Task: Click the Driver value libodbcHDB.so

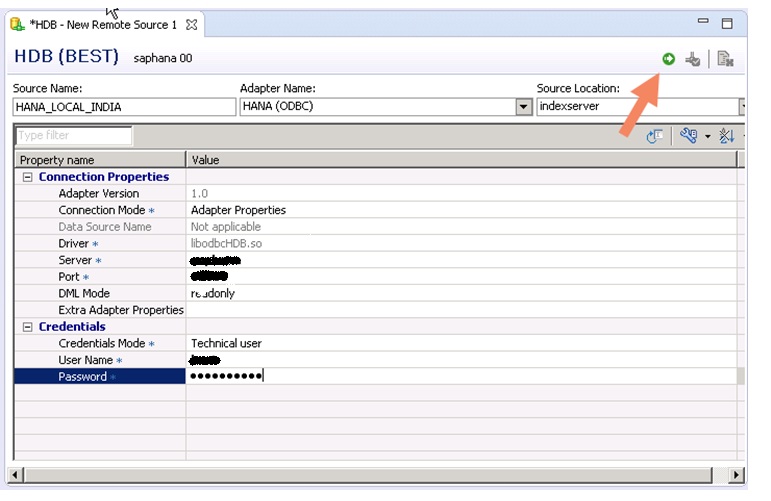Action: tap(226, 244)
